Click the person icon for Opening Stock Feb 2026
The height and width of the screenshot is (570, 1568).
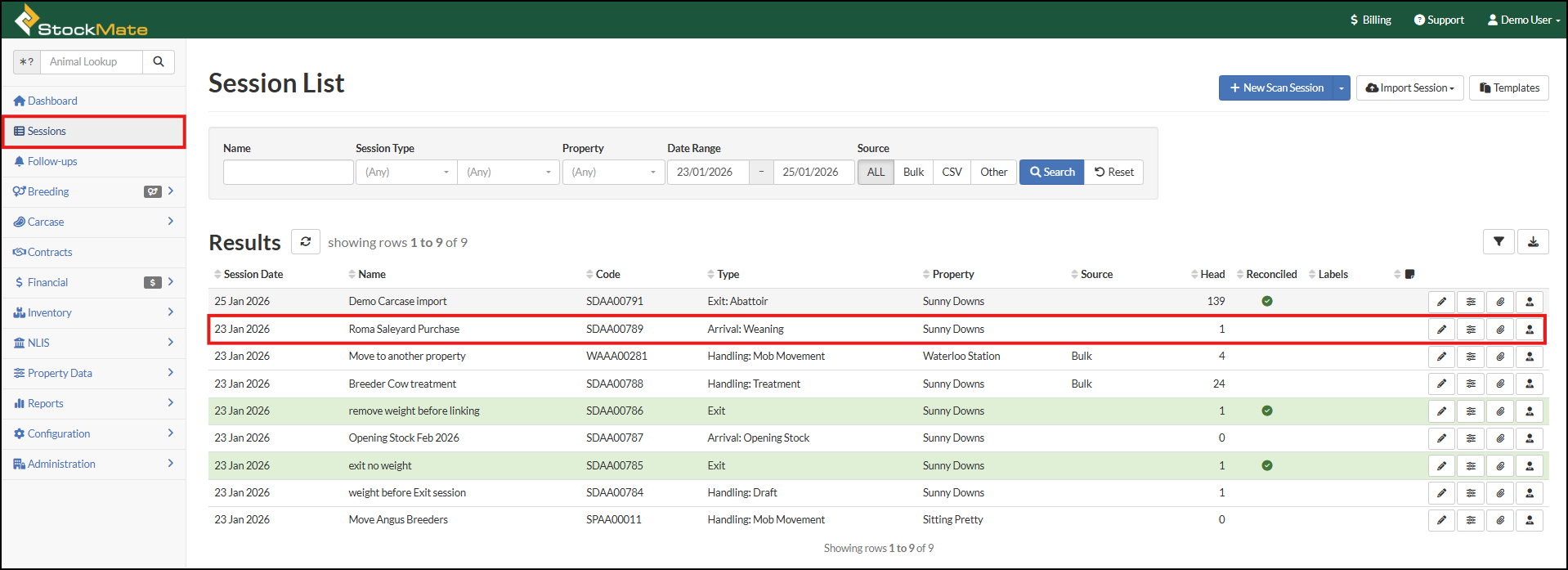click(1530, 438)
